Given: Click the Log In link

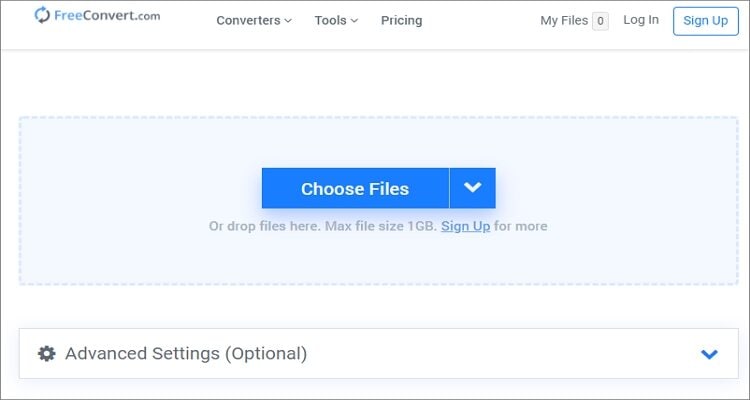Looking at the screenshot, I should pyautogui.click(x=641, y=20).
